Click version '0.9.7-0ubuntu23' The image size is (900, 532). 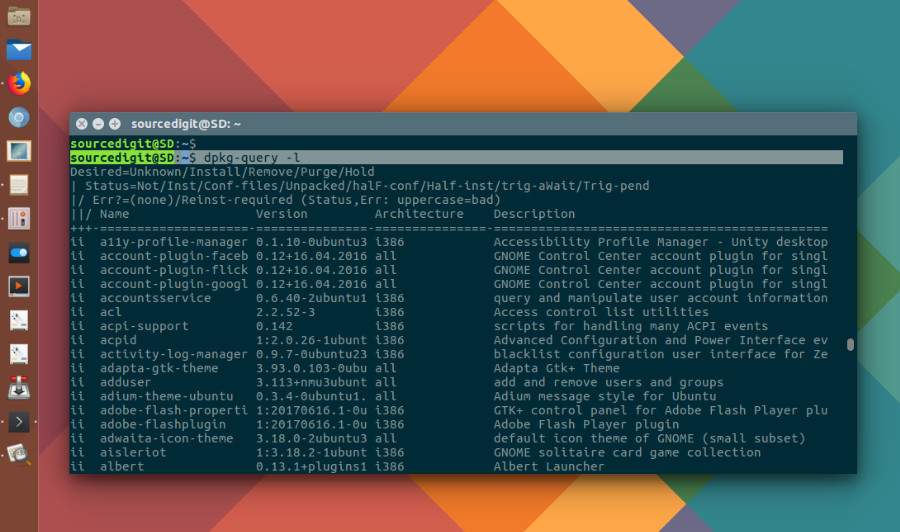pyautogui.click(x=311, y=354)
